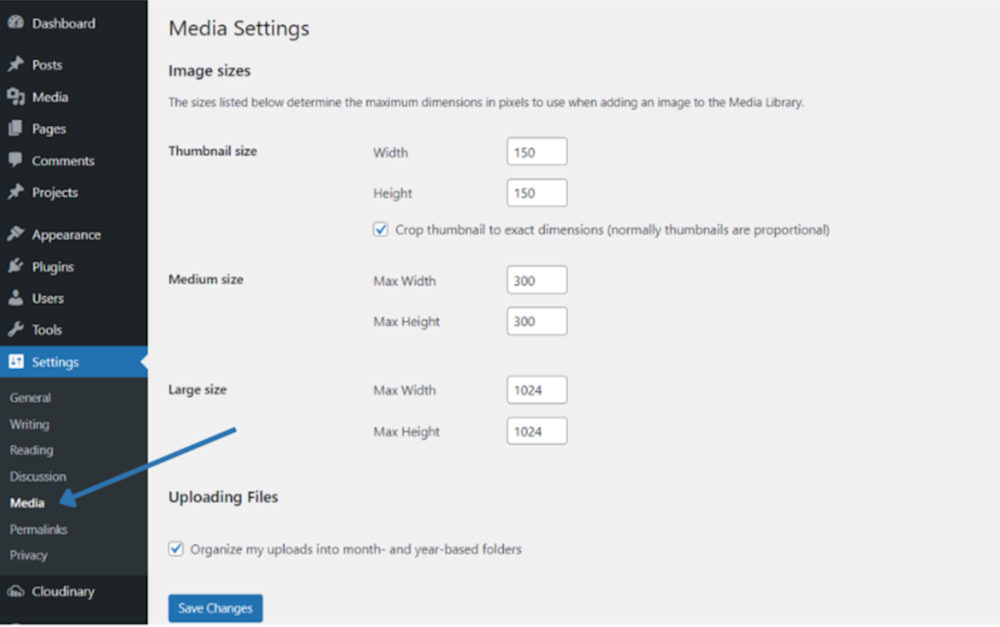This screenshot has width=1000, height=627.
Task: Toggle Organize my uploads into folders checkbox
Action: coord(175,549)
